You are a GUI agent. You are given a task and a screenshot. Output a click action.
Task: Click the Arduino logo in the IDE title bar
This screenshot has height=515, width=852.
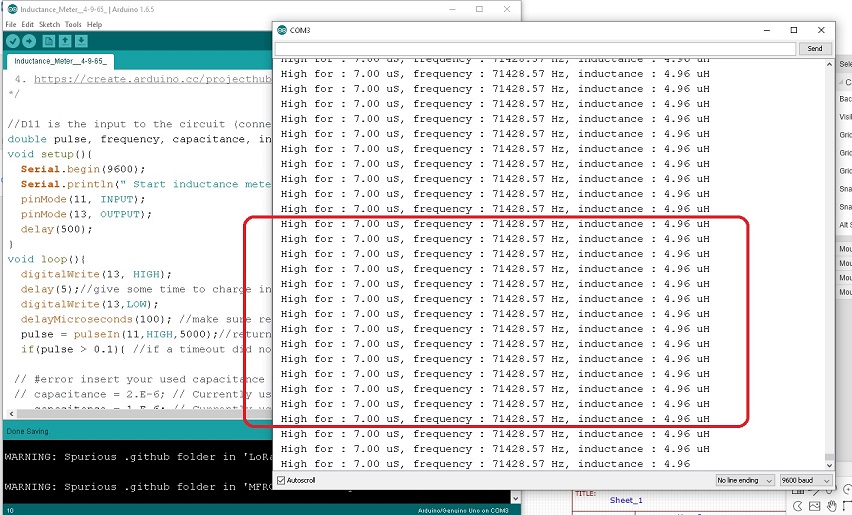tap(12, 9)
